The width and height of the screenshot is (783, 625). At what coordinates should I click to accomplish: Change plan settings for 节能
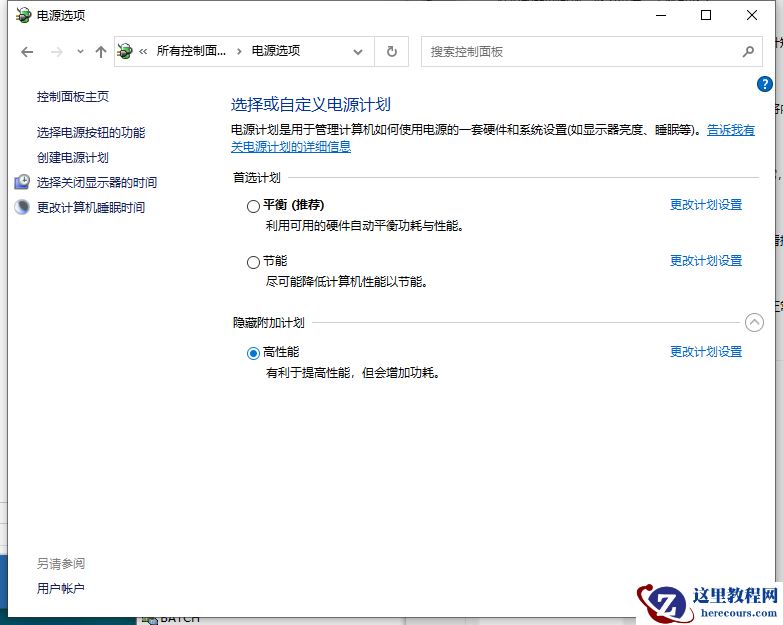click(x=706, y=261)
